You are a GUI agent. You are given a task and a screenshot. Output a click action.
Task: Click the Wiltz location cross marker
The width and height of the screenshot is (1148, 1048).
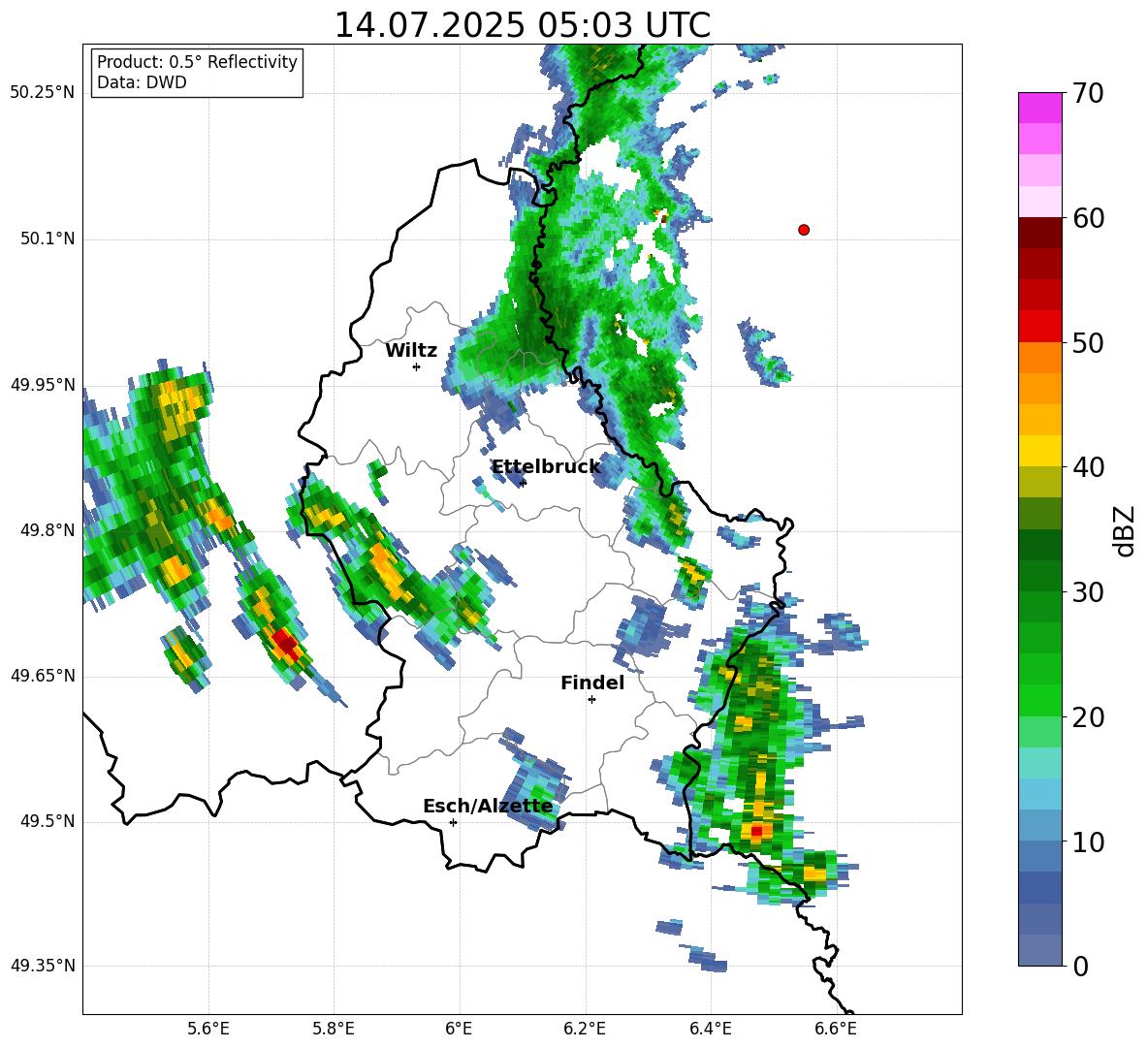(x=416, y=366)
